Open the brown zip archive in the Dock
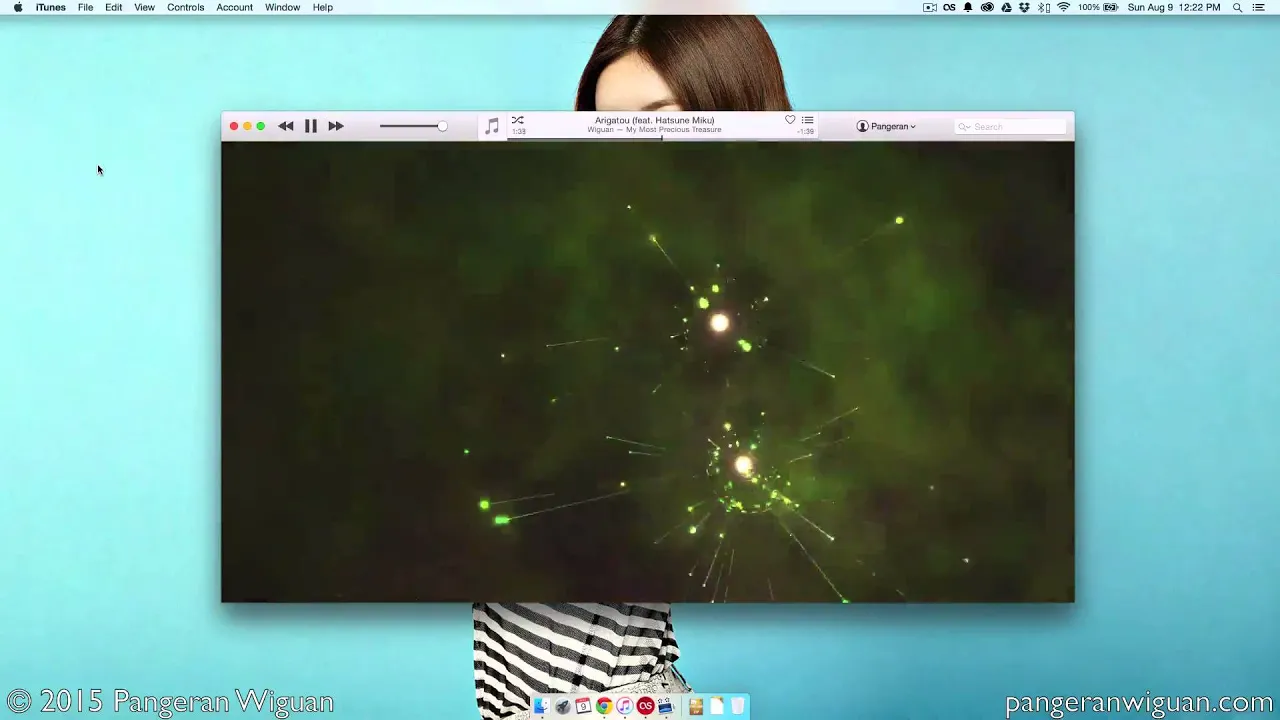 [x=696, y=706]
